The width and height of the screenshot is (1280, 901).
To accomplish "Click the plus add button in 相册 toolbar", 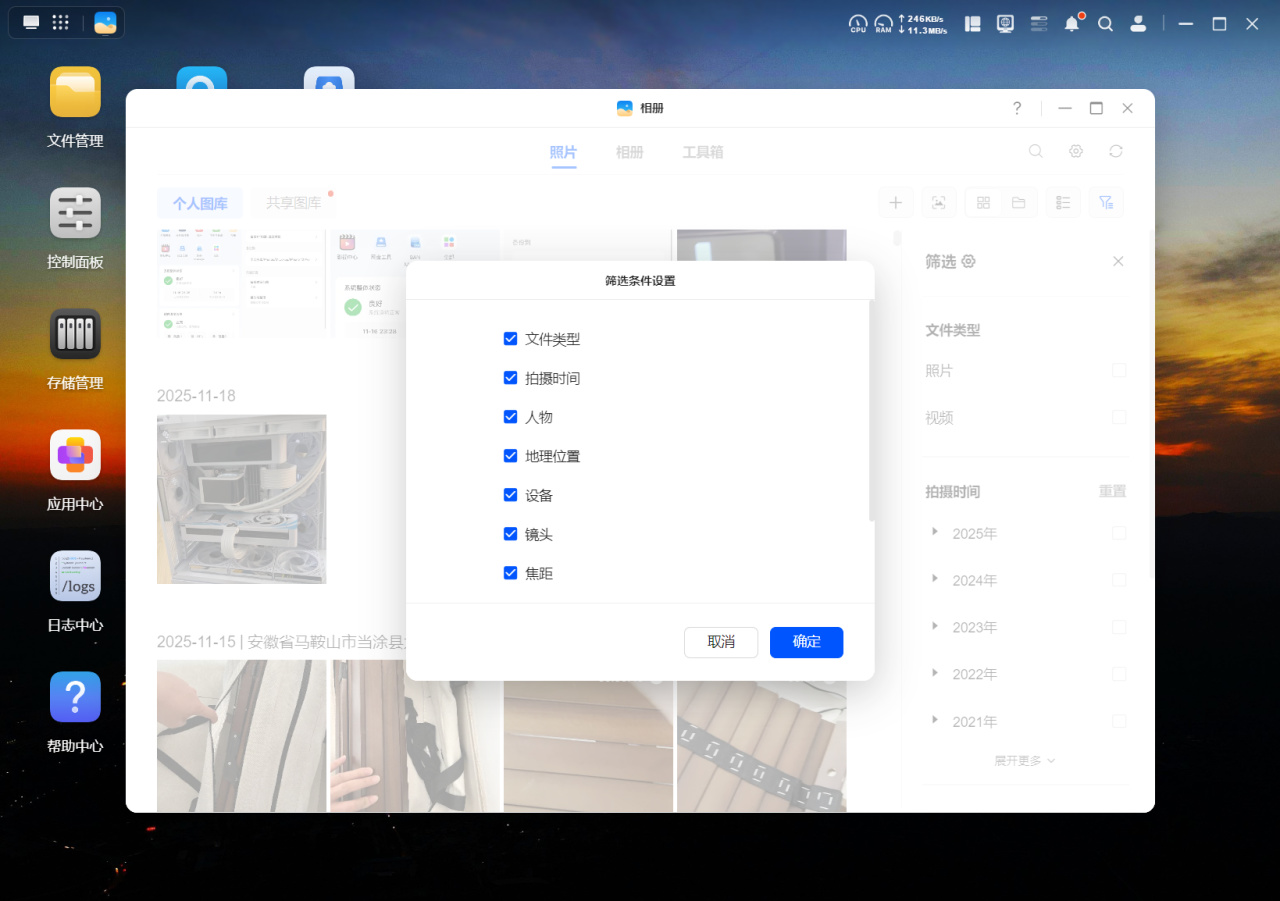I will [x=895, y=203].
